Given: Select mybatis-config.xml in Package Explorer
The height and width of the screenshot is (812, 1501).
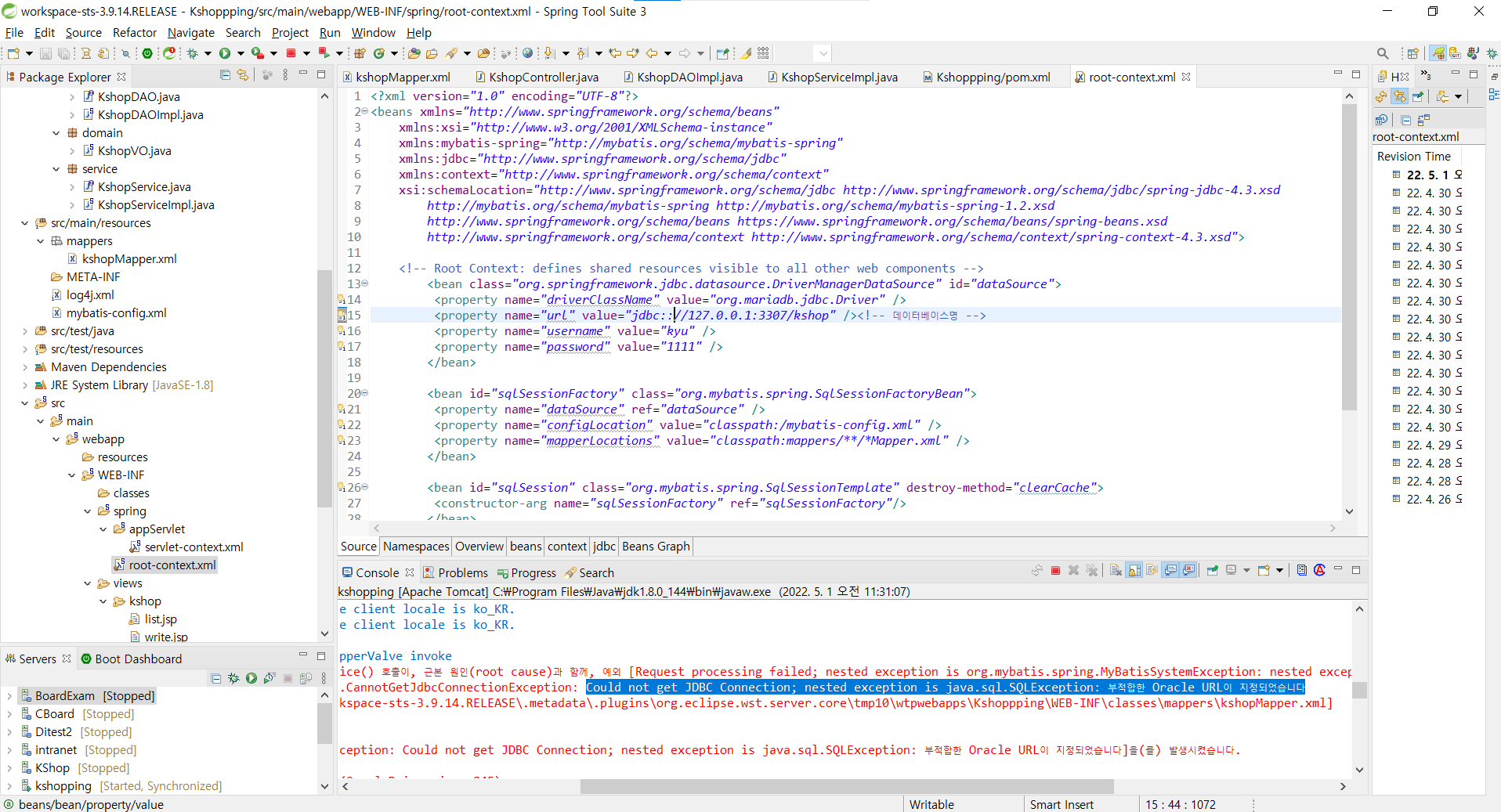Looking at the screenshot, I should pos(109,313).
